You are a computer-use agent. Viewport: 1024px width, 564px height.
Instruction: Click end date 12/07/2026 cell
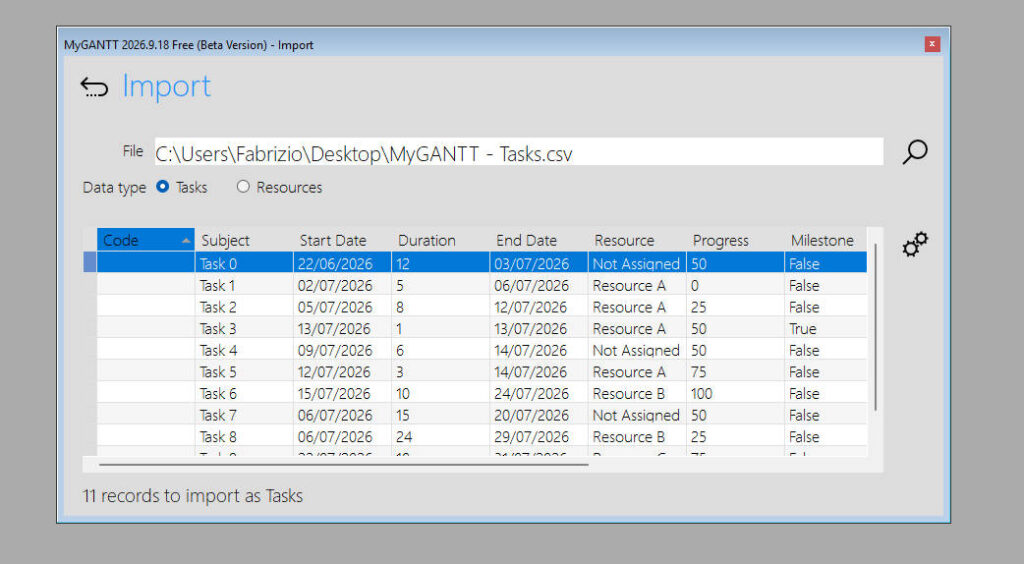(x=539, y=307)
